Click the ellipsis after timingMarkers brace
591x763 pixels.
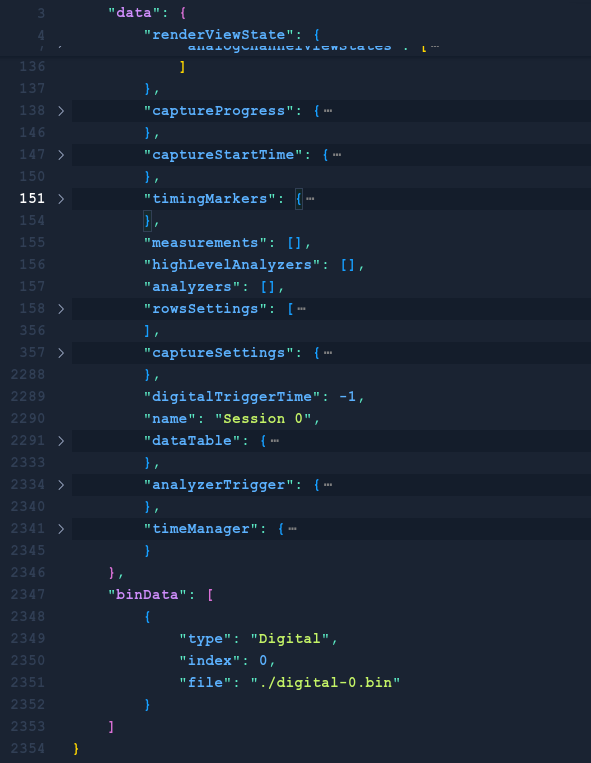coord(310,199)
